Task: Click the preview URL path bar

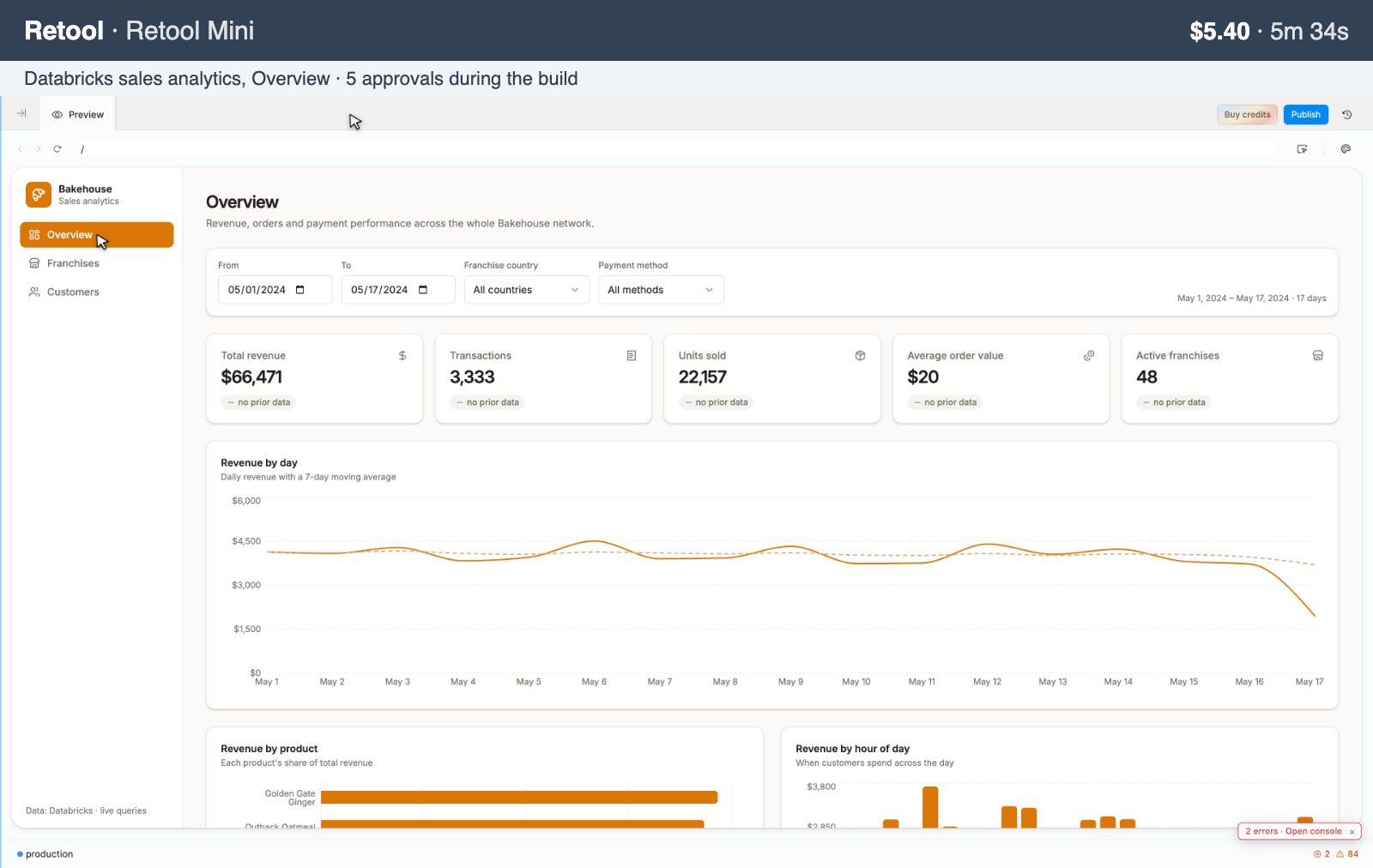Action: tap(678, 149)
